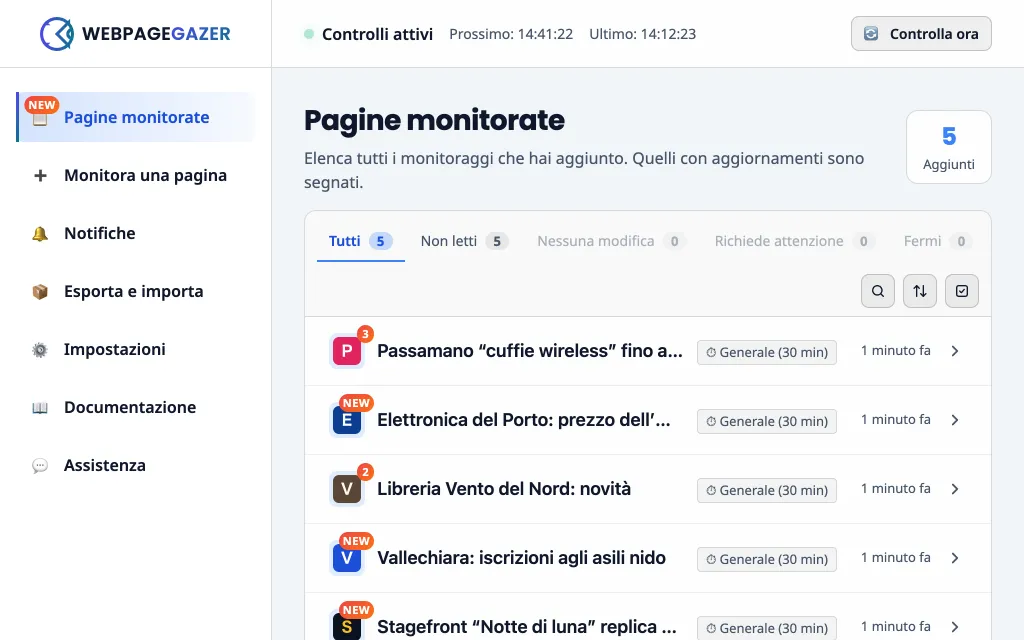Open Esporta e importa in the sidebar
Screen dimensions: 1024x640
(136, 292)
